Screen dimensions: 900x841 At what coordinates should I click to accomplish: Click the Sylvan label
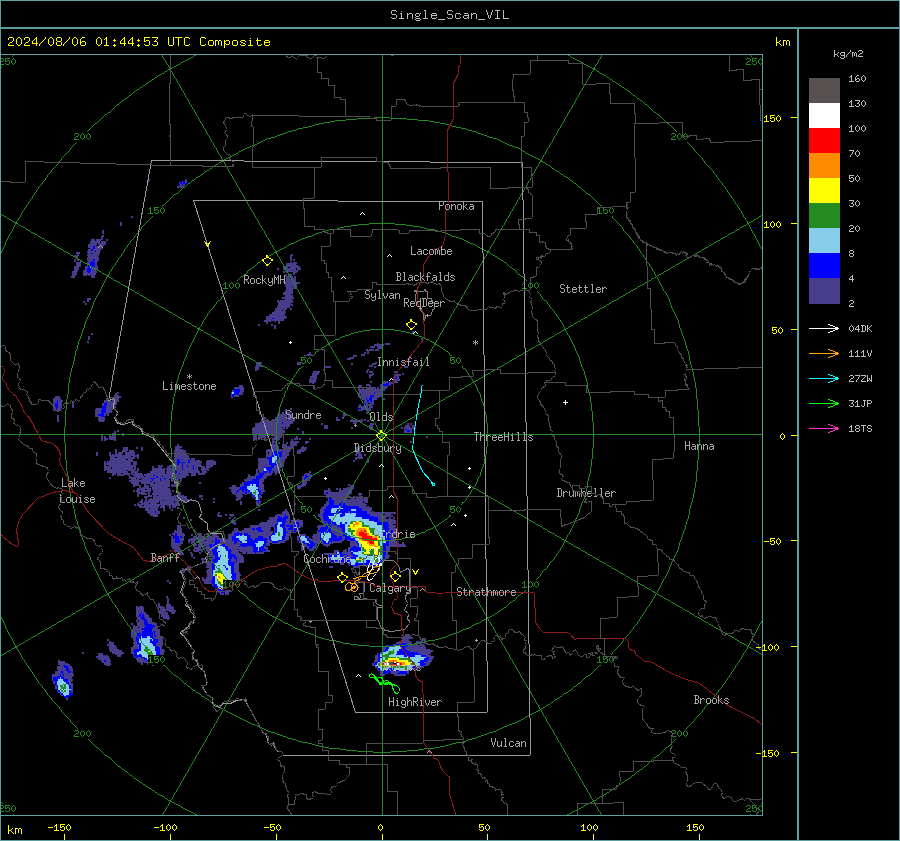click(x=382, y=295)
